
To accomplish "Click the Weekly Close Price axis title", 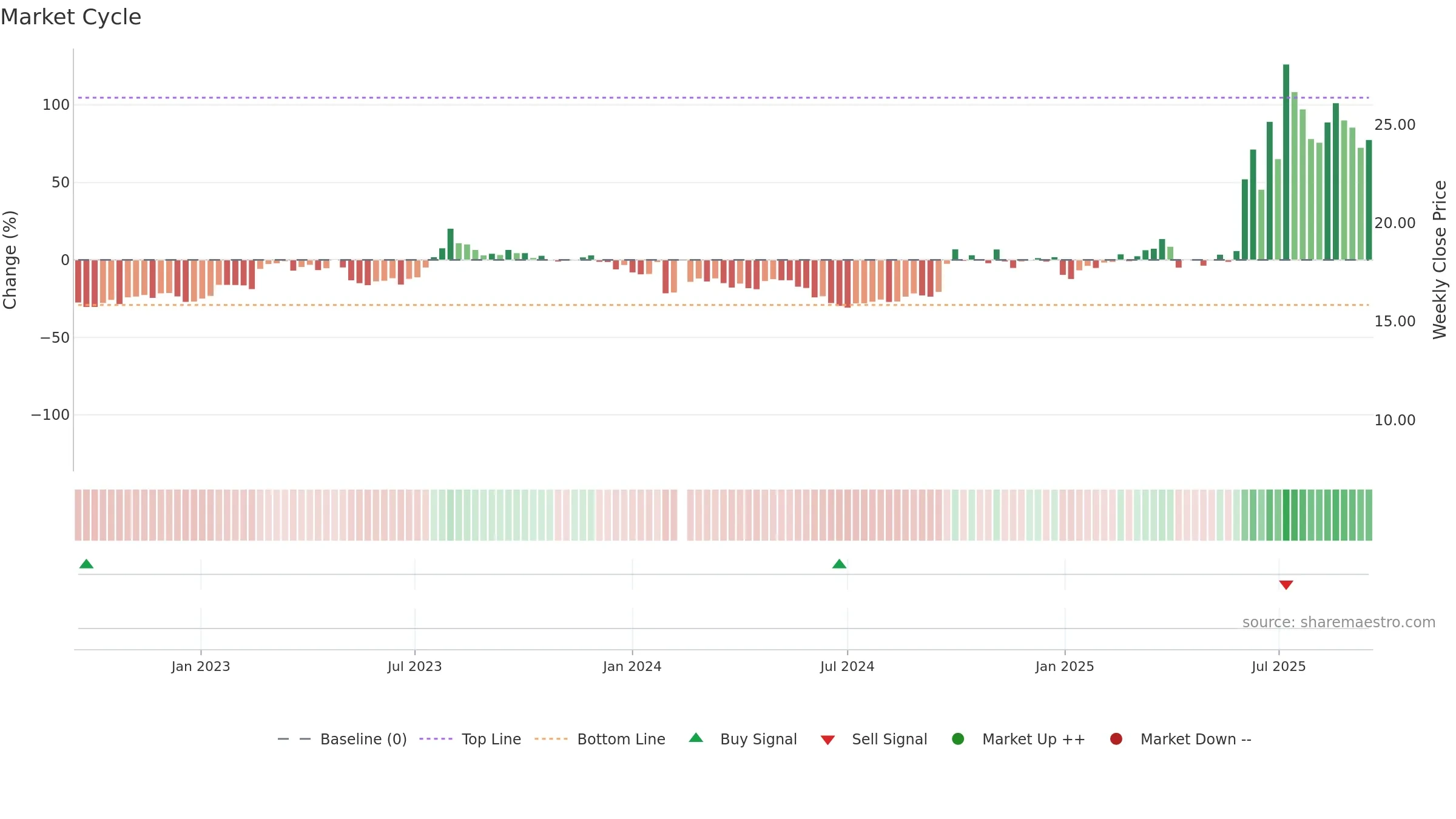I will (x=1440, y=260).
